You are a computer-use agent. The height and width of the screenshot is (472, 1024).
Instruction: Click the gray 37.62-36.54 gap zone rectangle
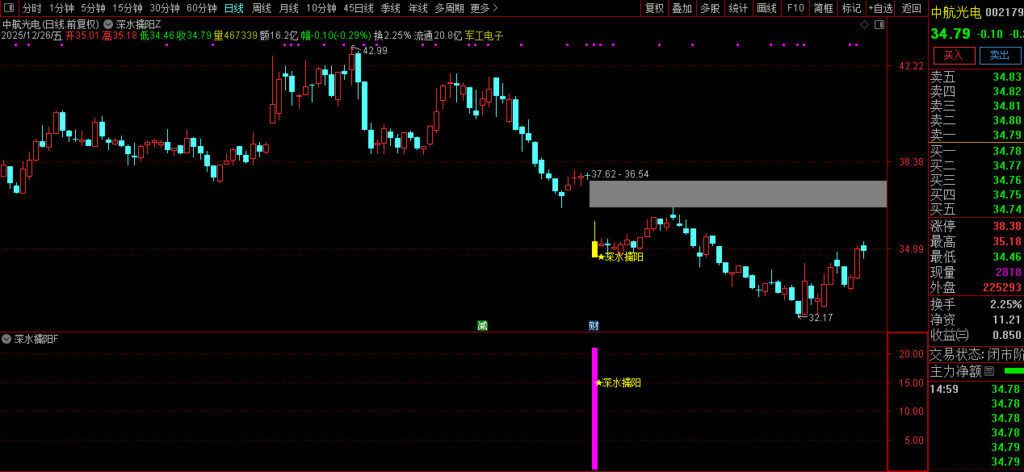[x=736, y=194]
